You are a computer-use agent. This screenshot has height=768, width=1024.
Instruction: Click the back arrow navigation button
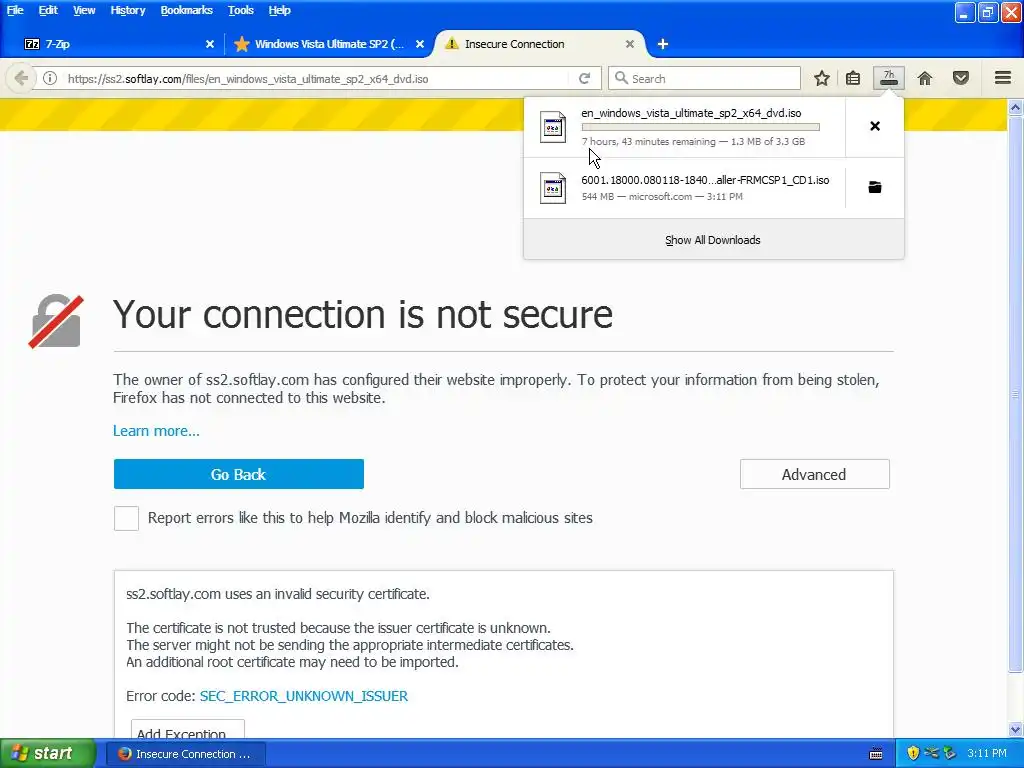point(21,78)
